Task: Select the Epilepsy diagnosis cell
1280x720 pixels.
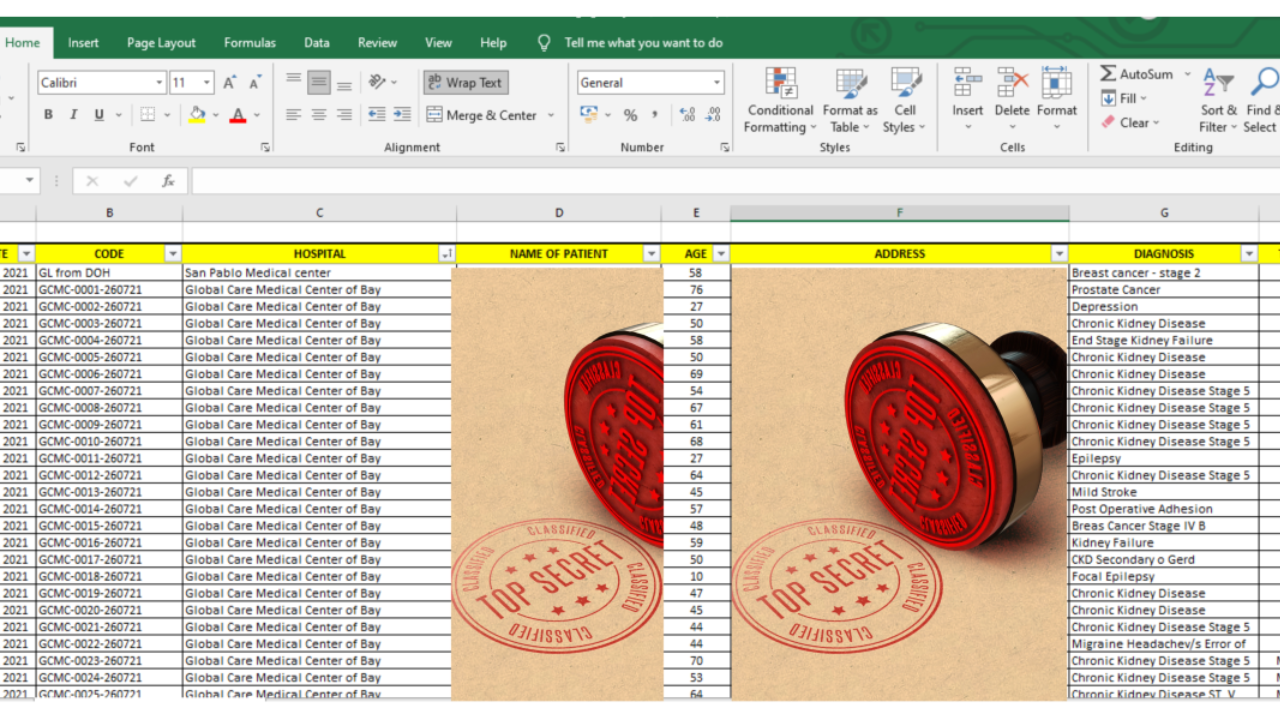Action: coord(1164,458)
